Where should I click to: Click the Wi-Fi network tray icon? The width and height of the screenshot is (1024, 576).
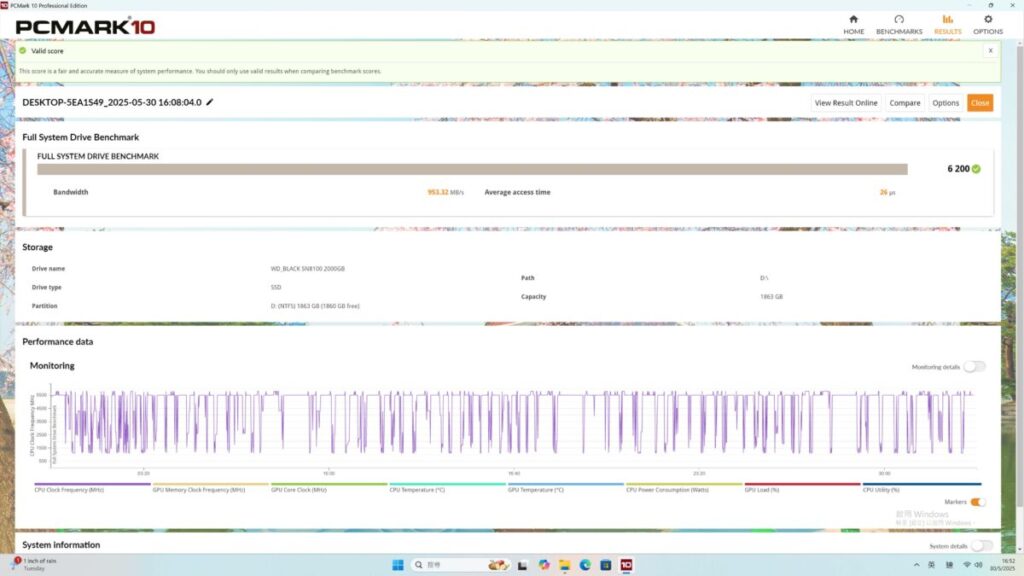pos(967,565)
